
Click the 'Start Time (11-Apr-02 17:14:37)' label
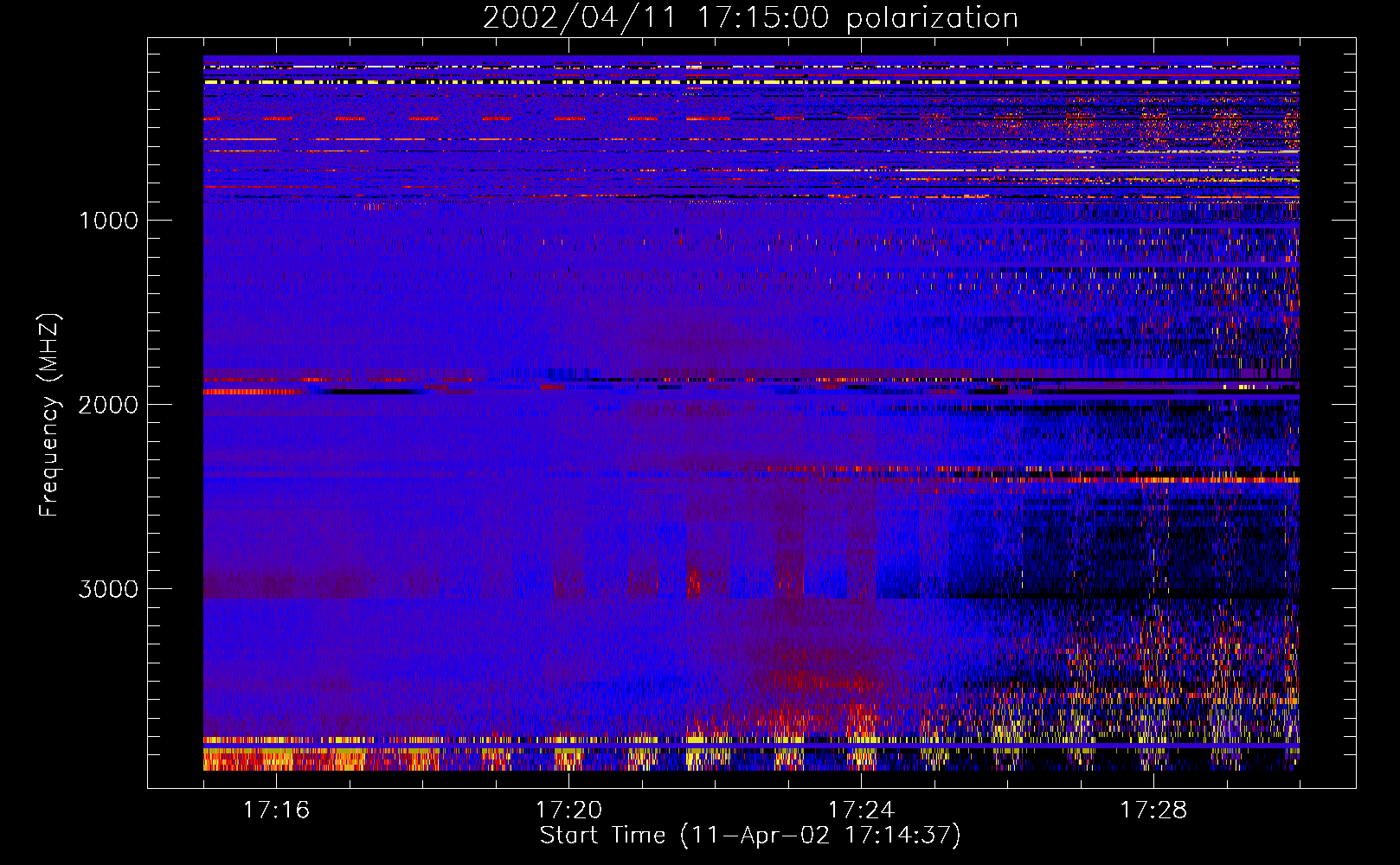[x=750, y=836]
